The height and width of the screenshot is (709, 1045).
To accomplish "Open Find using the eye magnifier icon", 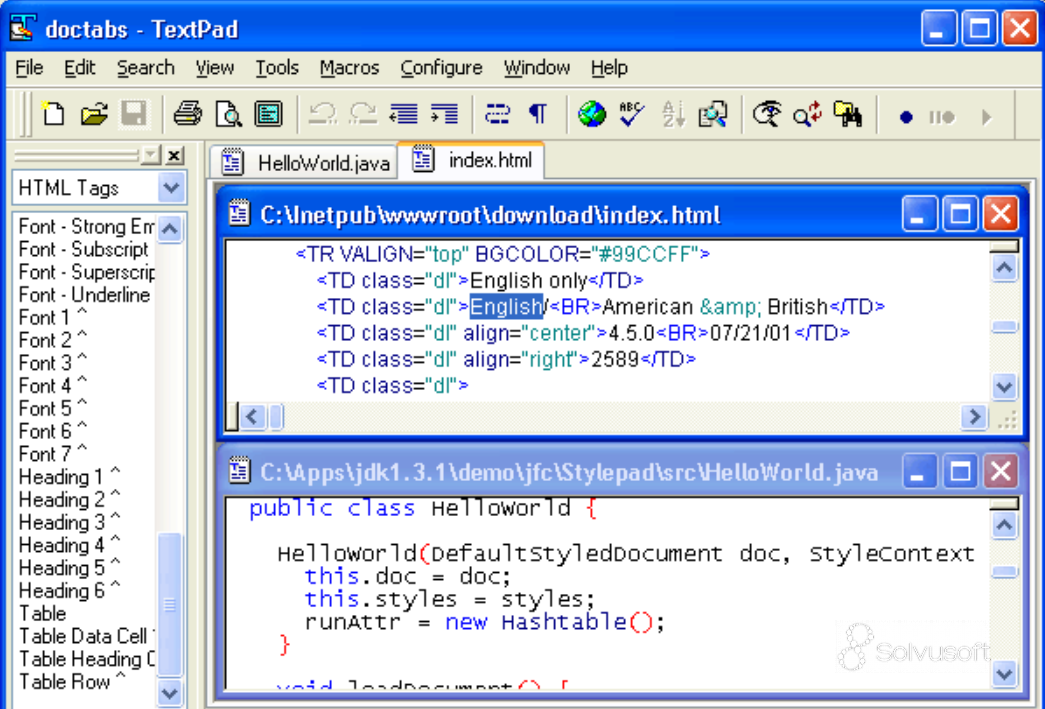I will pyautogui.click(x=767, y=115).
